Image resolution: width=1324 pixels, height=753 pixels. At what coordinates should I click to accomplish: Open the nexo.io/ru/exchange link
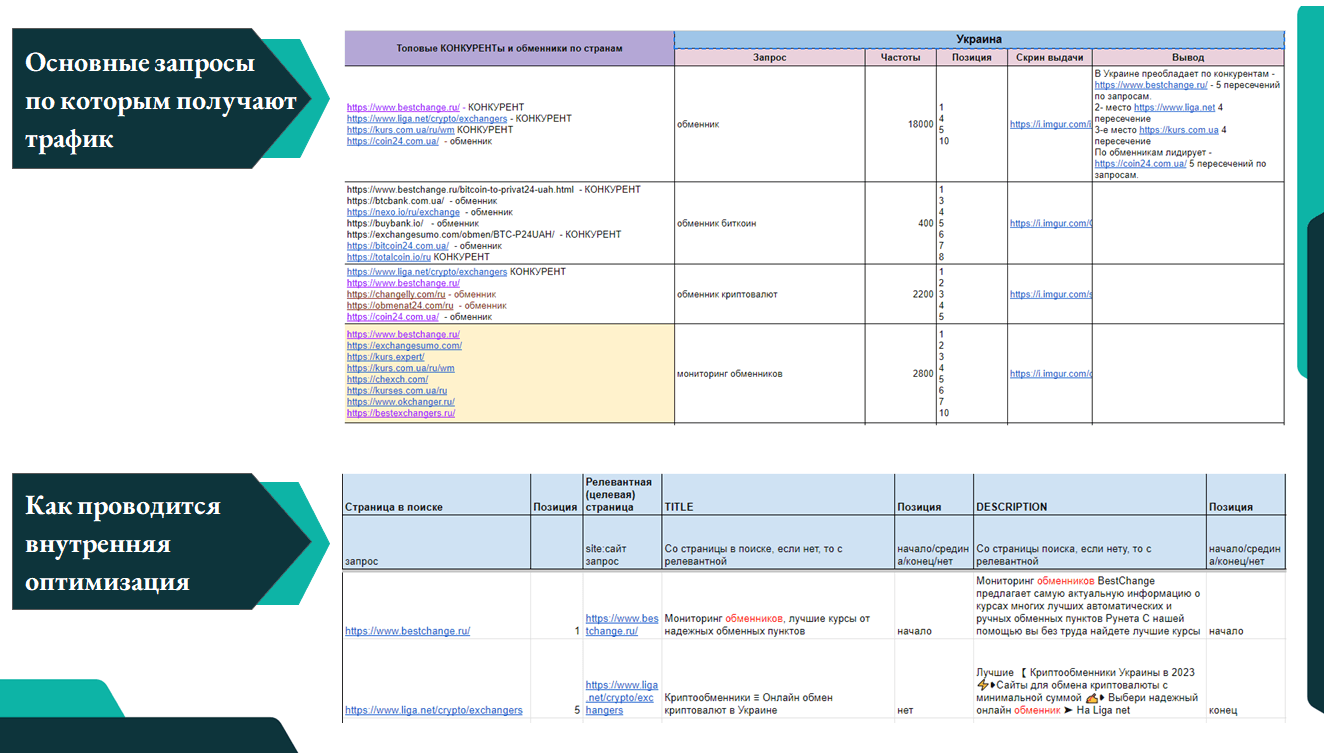point(403,212)
